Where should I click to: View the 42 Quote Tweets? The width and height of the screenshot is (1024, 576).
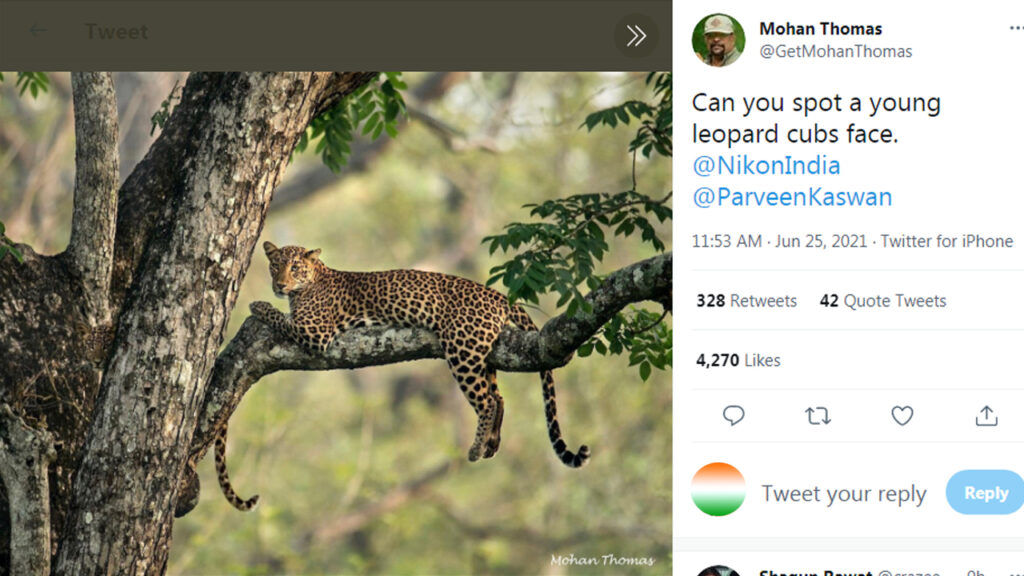[x=882, y=301]
